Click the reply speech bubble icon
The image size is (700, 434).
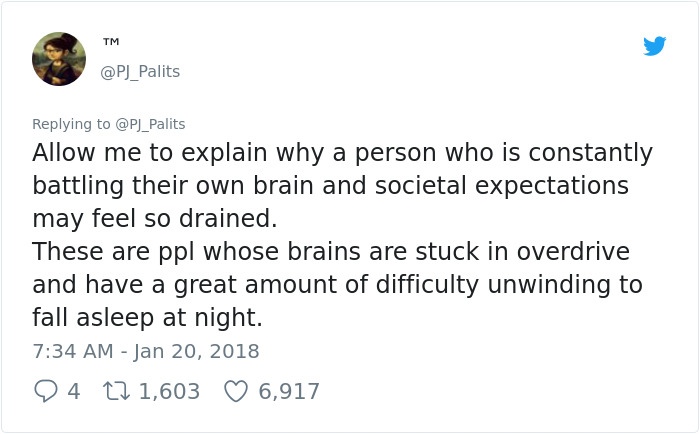tap(45, 391)
